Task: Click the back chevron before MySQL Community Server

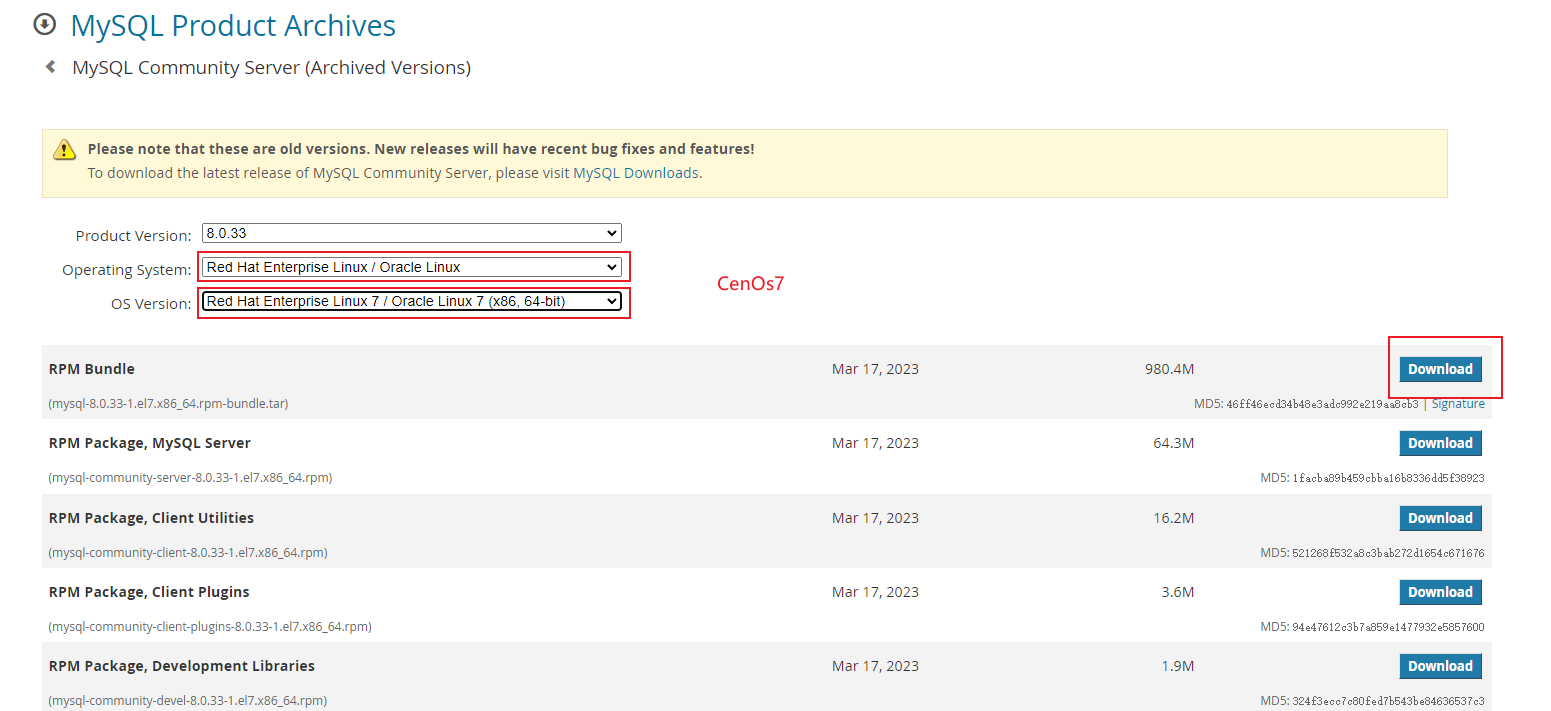Action: point(50,67)
